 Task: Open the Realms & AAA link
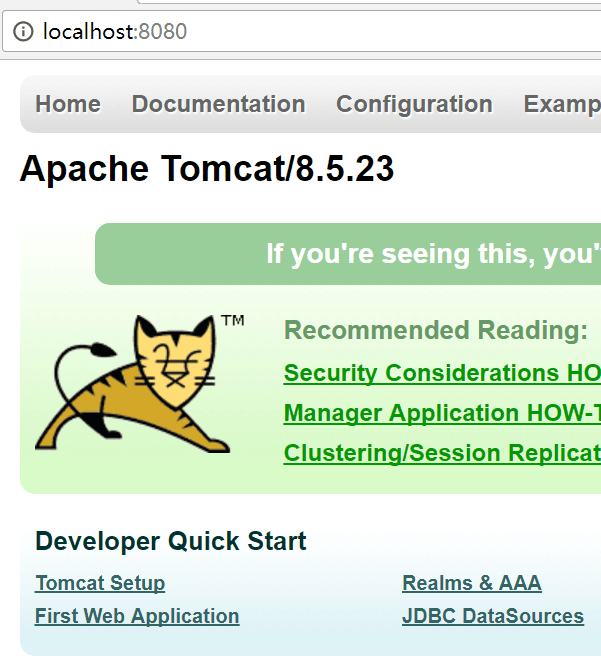pos(472,583)
